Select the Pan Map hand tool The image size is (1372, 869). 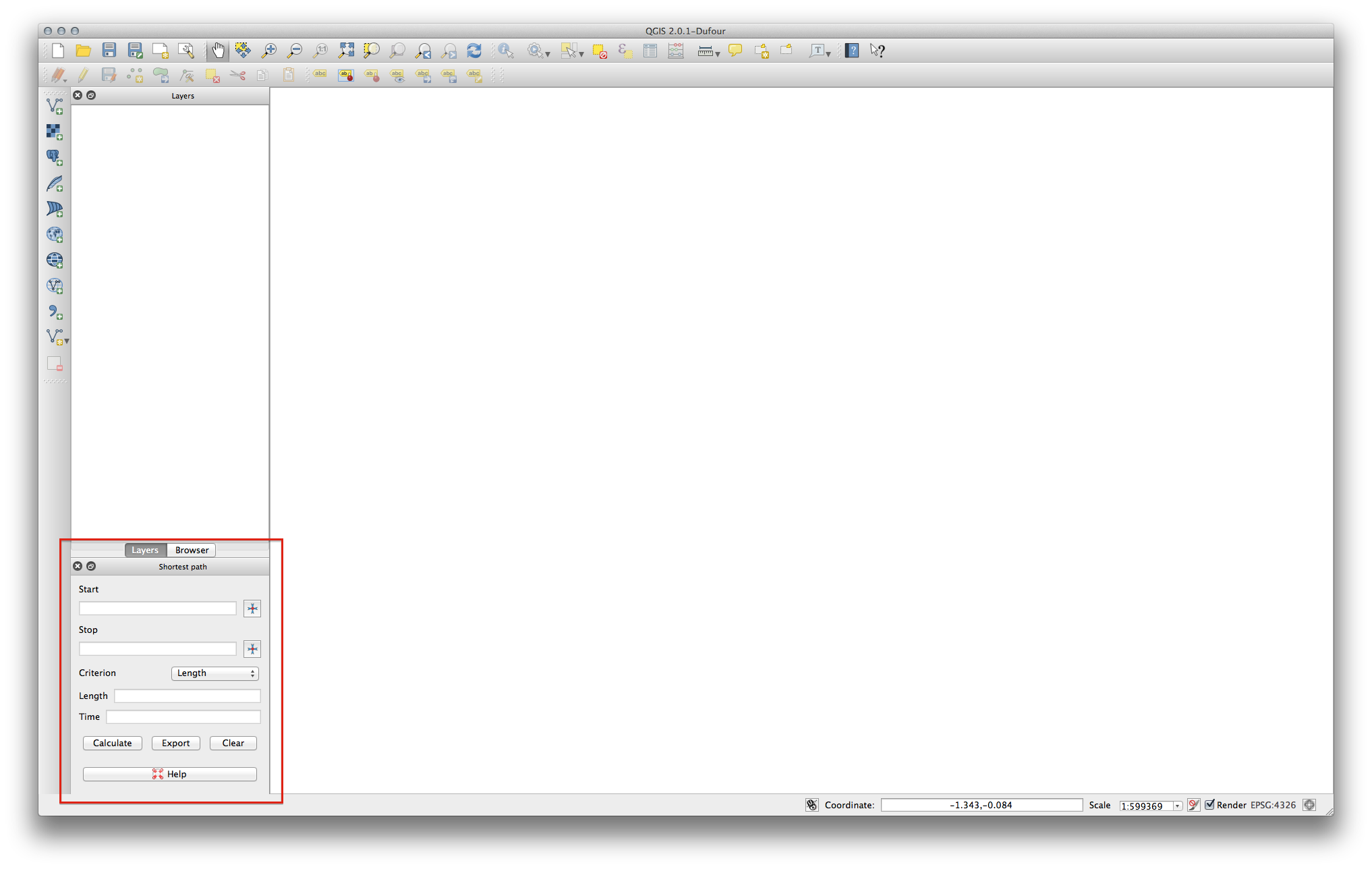tap(218, 51)
